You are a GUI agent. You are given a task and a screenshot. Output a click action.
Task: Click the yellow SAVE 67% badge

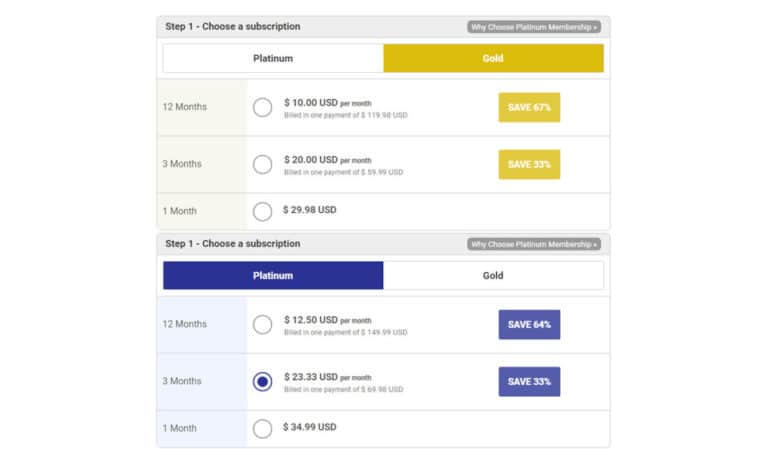(x=529, y=107)
